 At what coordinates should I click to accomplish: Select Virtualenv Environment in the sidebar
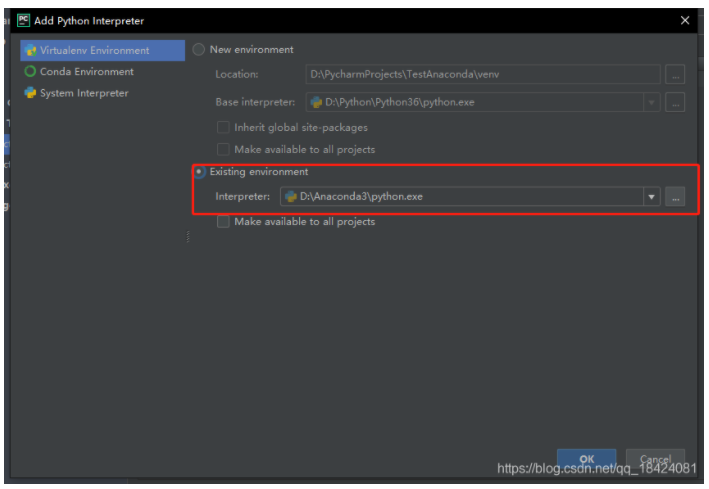pyautogui.click(x=103, y=50)
